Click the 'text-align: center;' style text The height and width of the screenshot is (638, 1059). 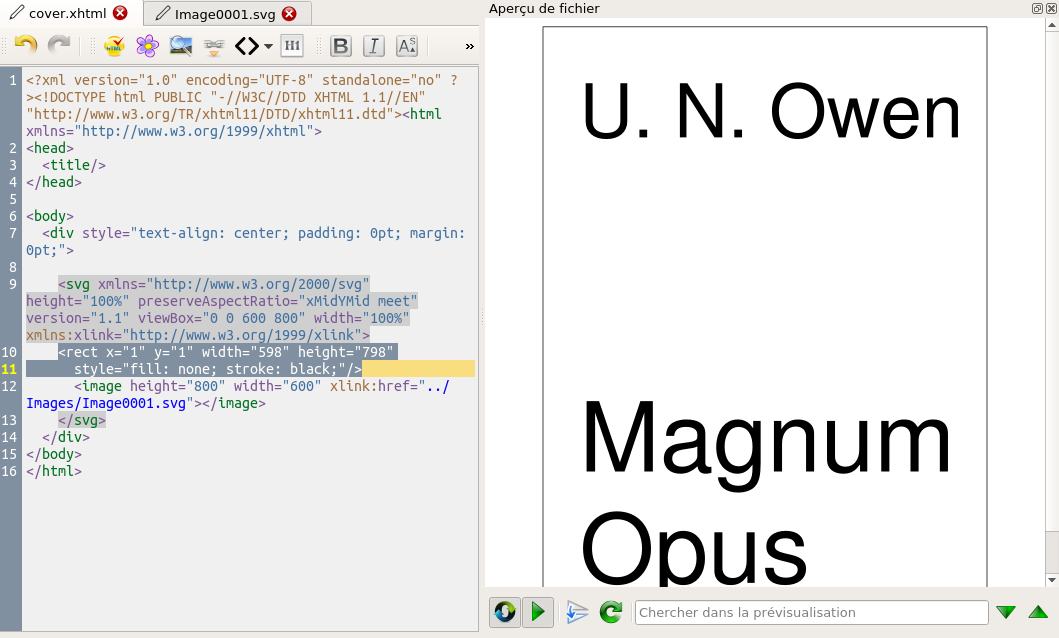coord(213,233)
